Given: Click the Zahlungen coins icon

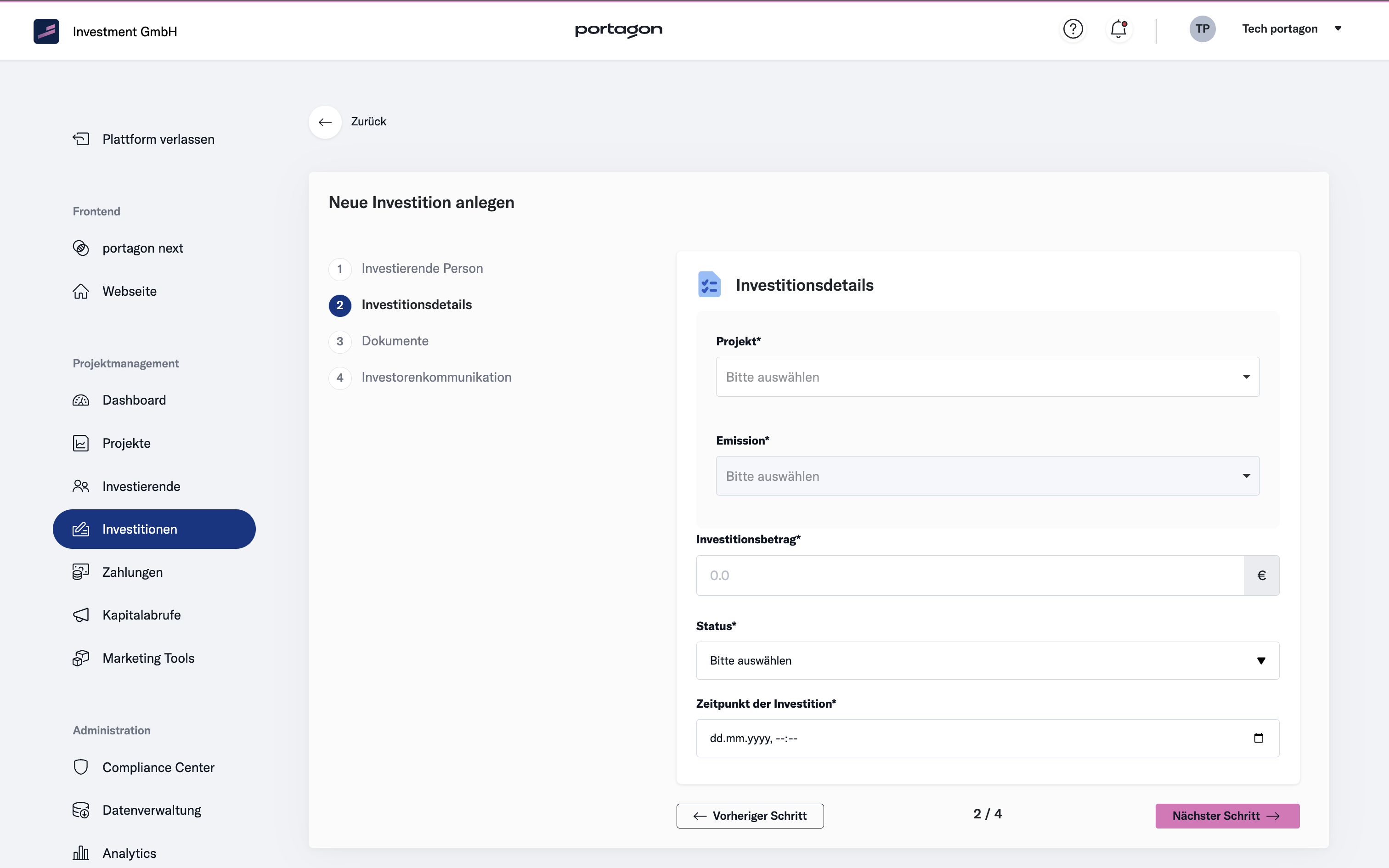Looking at the screenshot, I should (81, 572).
